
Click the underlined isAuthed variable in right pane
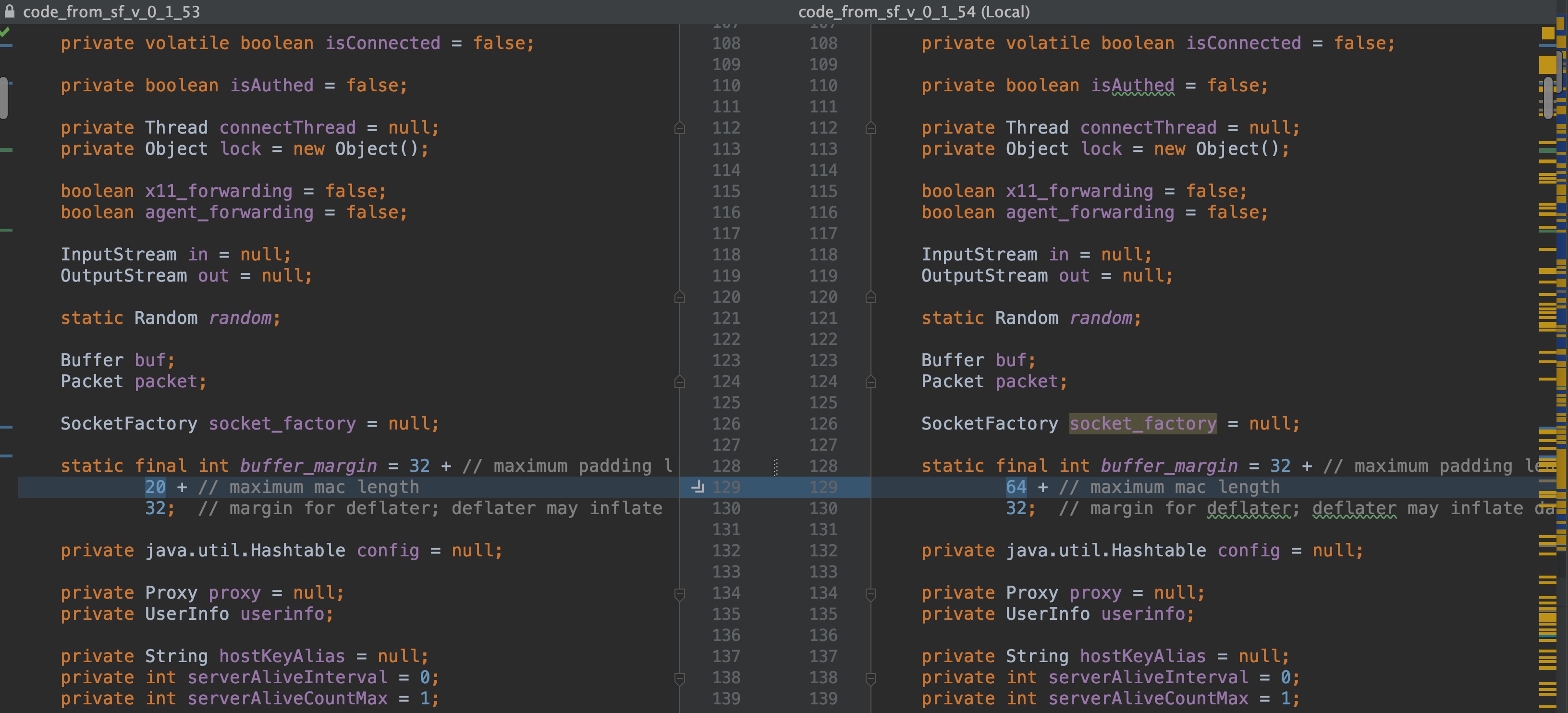[1132, 85]
